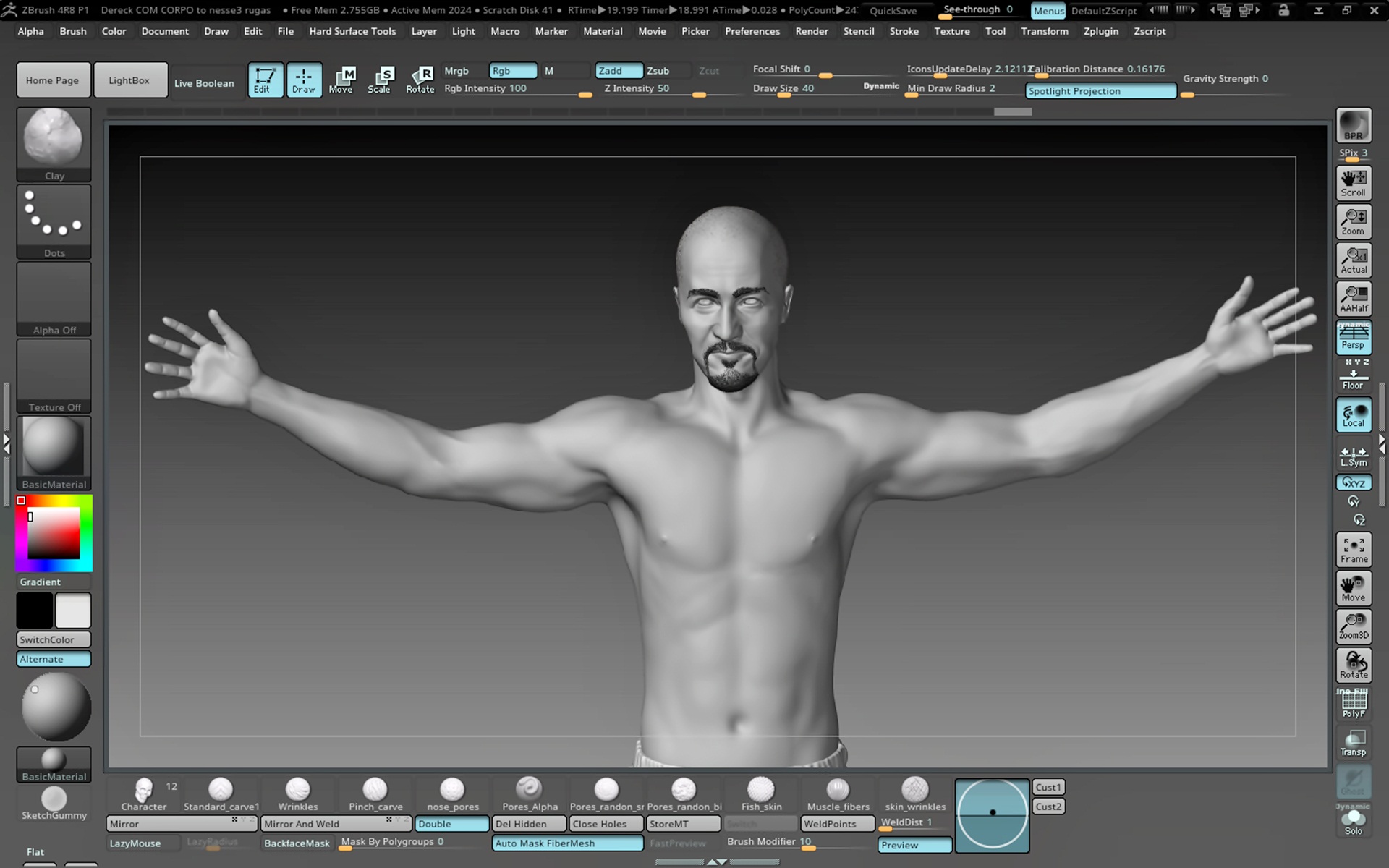Pick the Muscle_fibers brush icon

[838, 794]
